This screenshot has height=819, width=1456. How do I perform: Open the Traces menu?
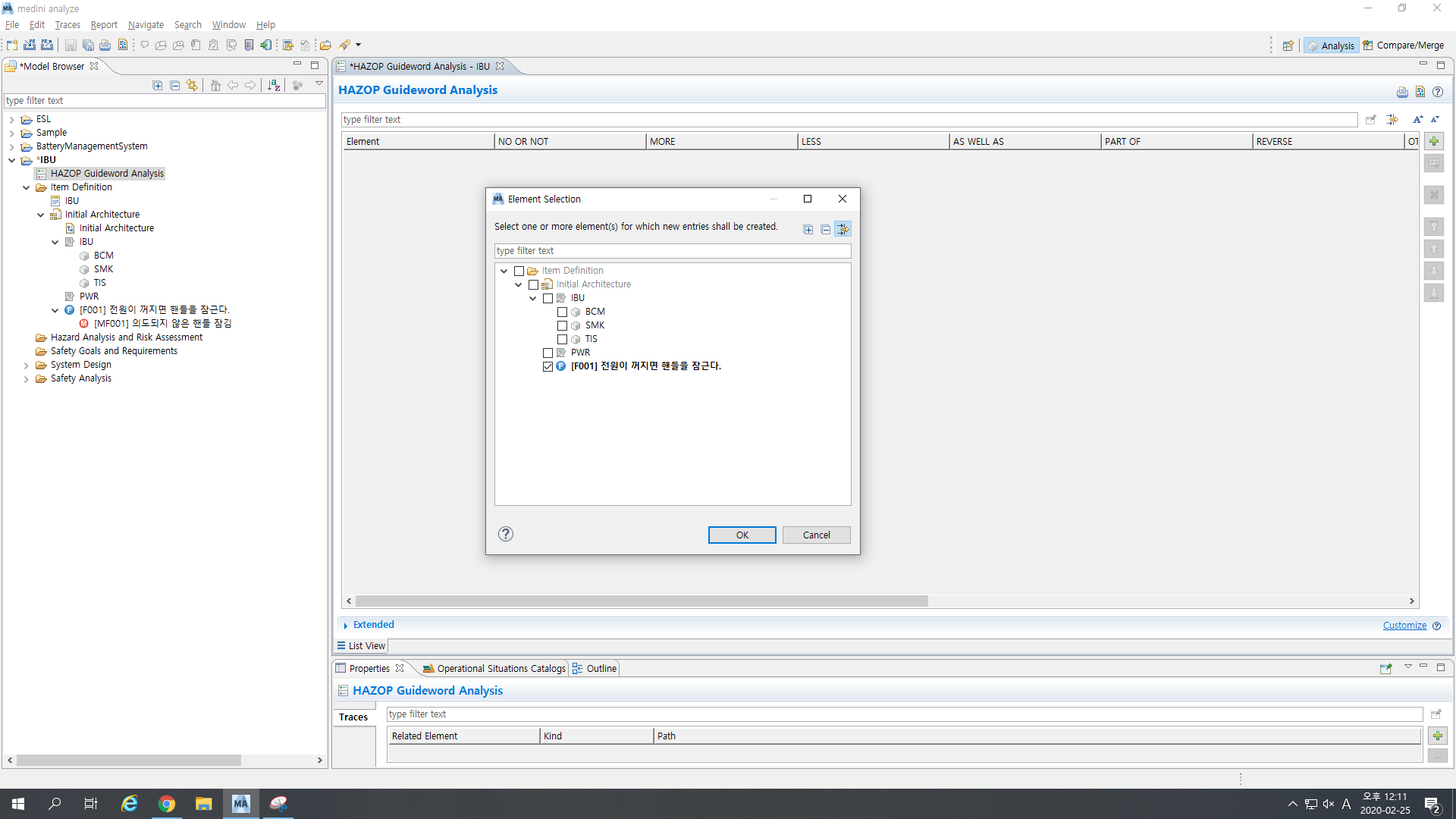point(67,25)
